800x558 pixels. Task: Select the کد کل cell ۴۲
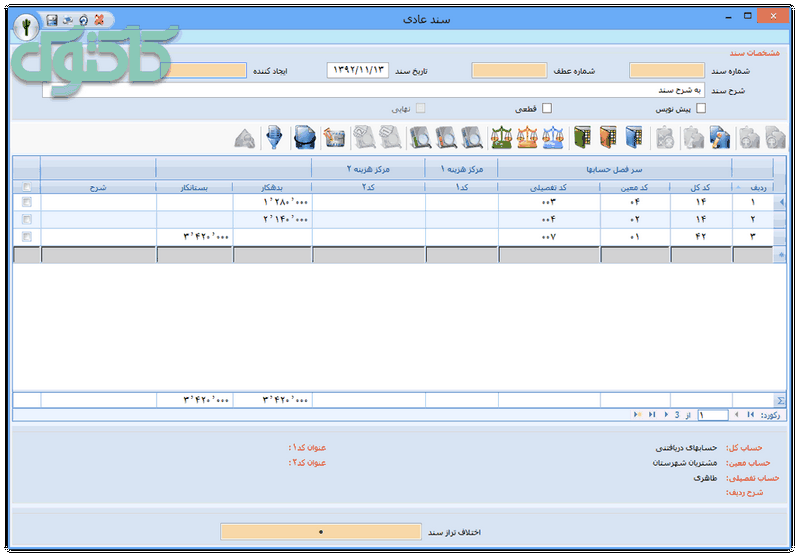click(x=701, y=237)
